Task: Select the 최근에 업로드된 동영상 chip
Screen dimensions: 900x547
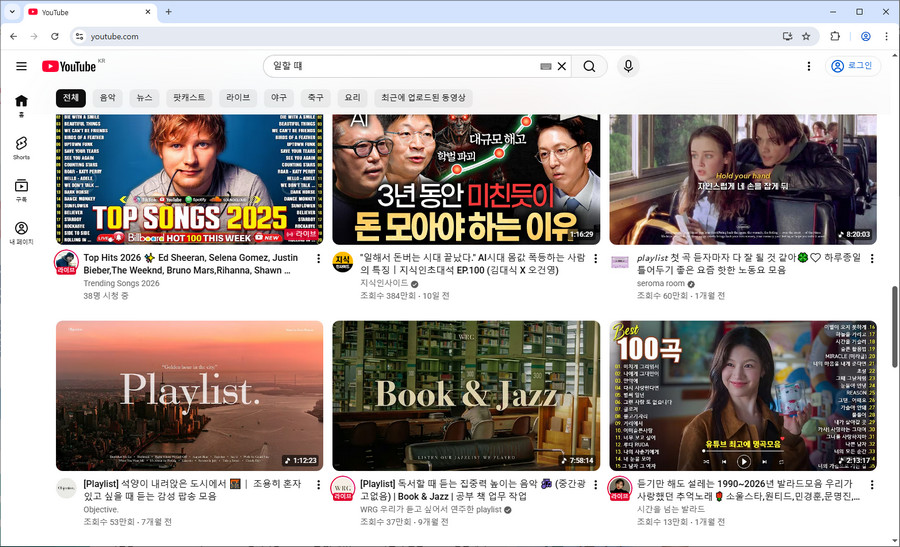Action: click(x=424, y=98)
